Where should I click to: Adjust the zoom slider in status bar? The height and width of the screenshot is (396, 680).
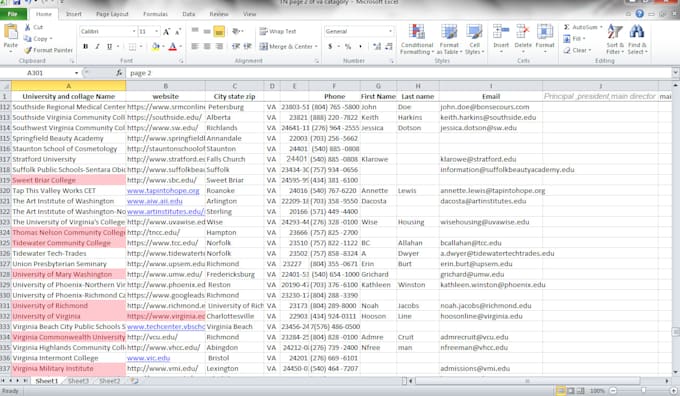(643, 391)
